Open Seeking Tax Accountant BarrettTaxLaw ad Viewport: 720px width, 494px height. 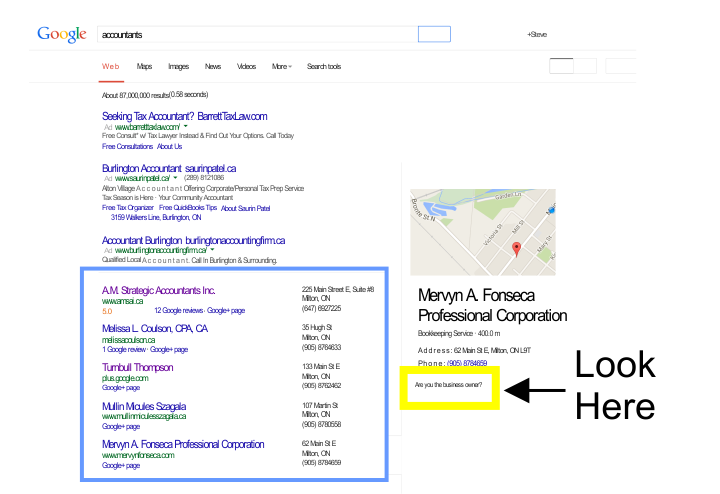pos(185,116)
